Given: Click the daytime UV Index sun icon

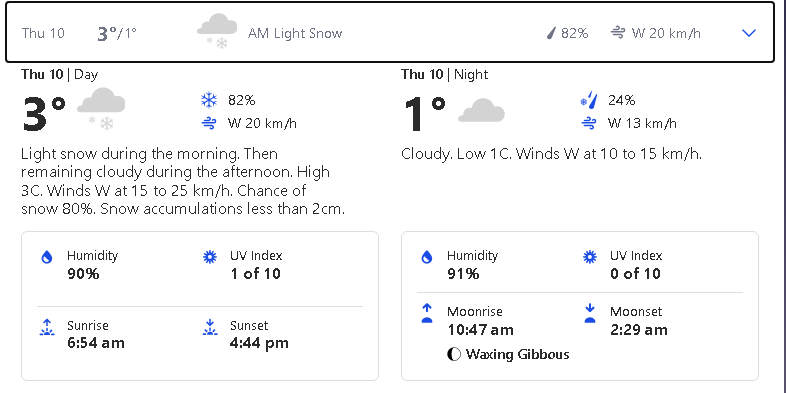Looking at the screenshot, I should point(210,257).
